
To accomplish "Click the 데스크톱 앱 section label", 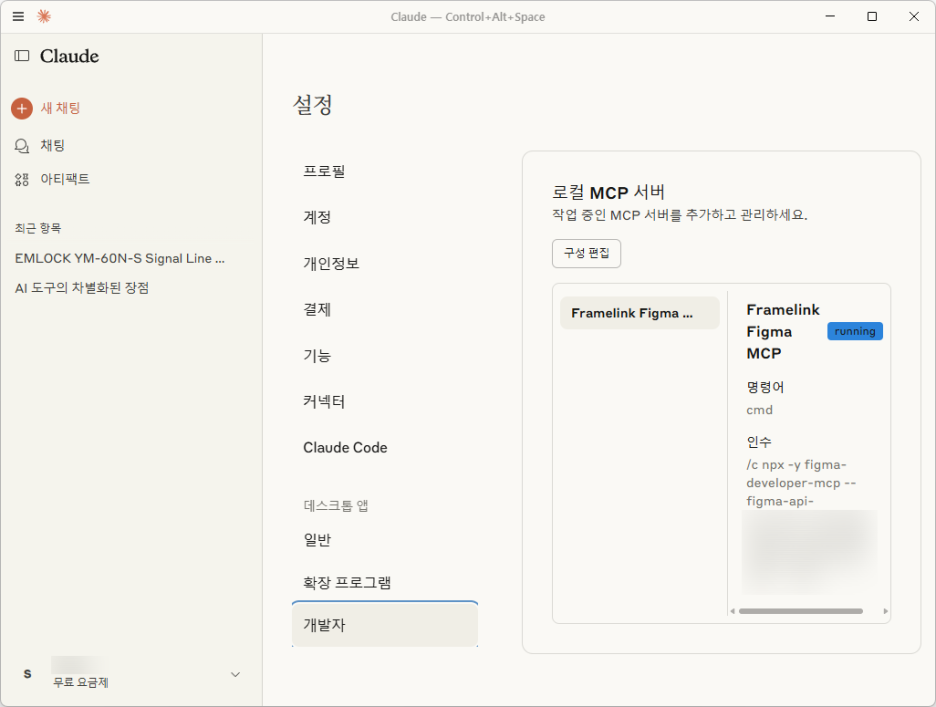I will [x=336, y=506].
